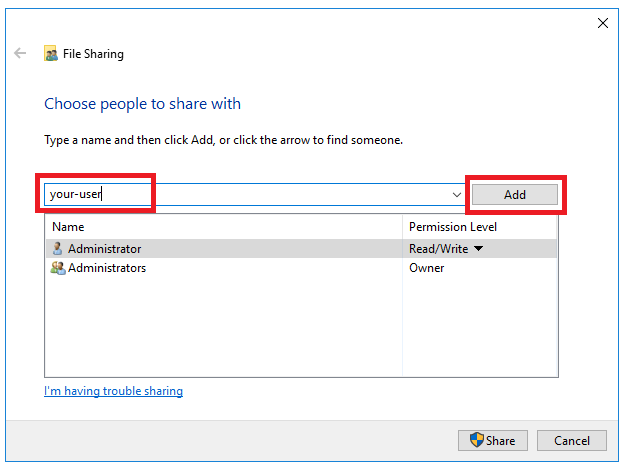Expand the user name combo box arrow
Viewport: 627px width, 469px height.
click(457, 195)
